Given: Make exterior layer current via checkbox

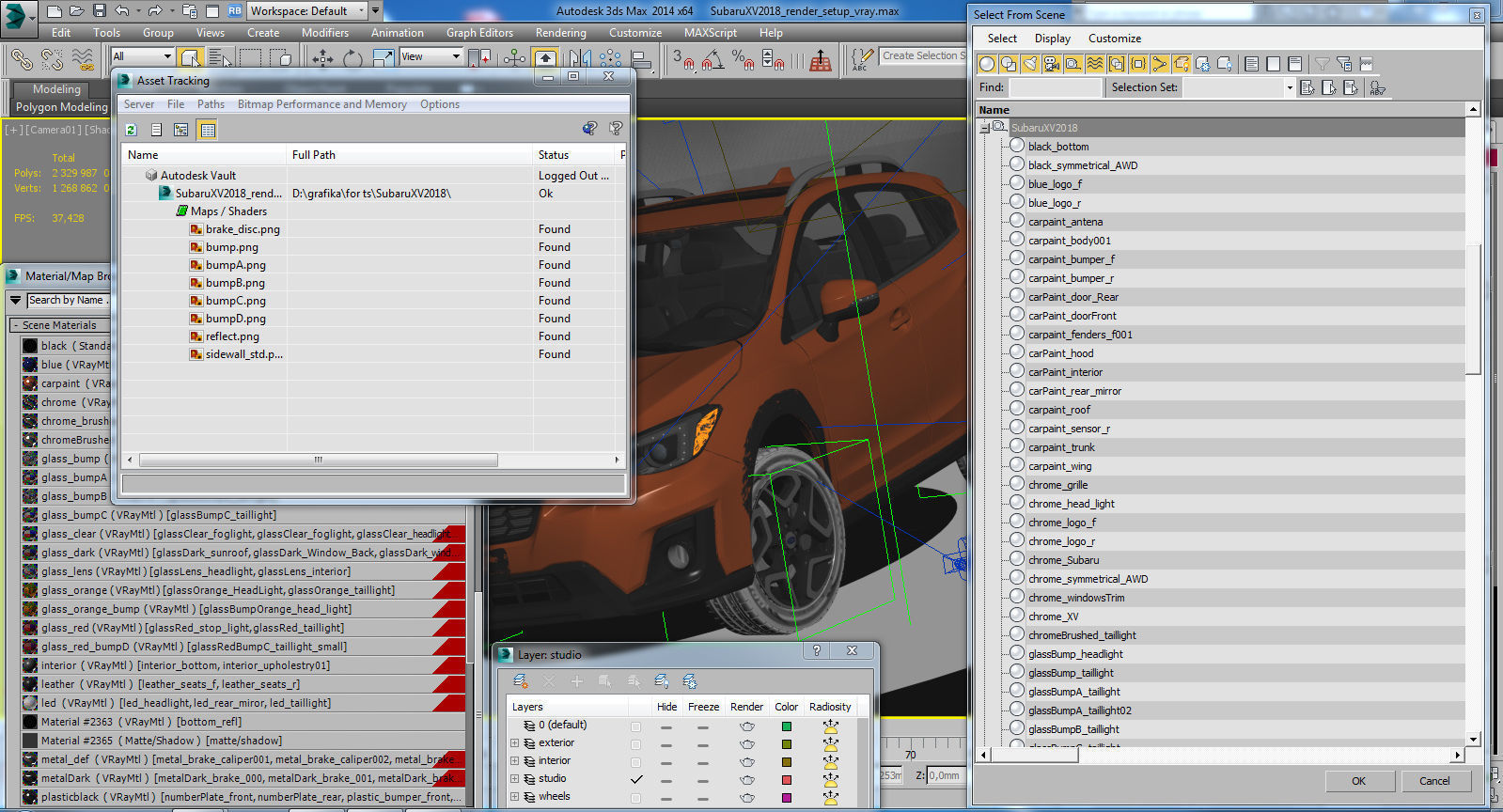Looking at the screenshot, I should pos(636,744).
